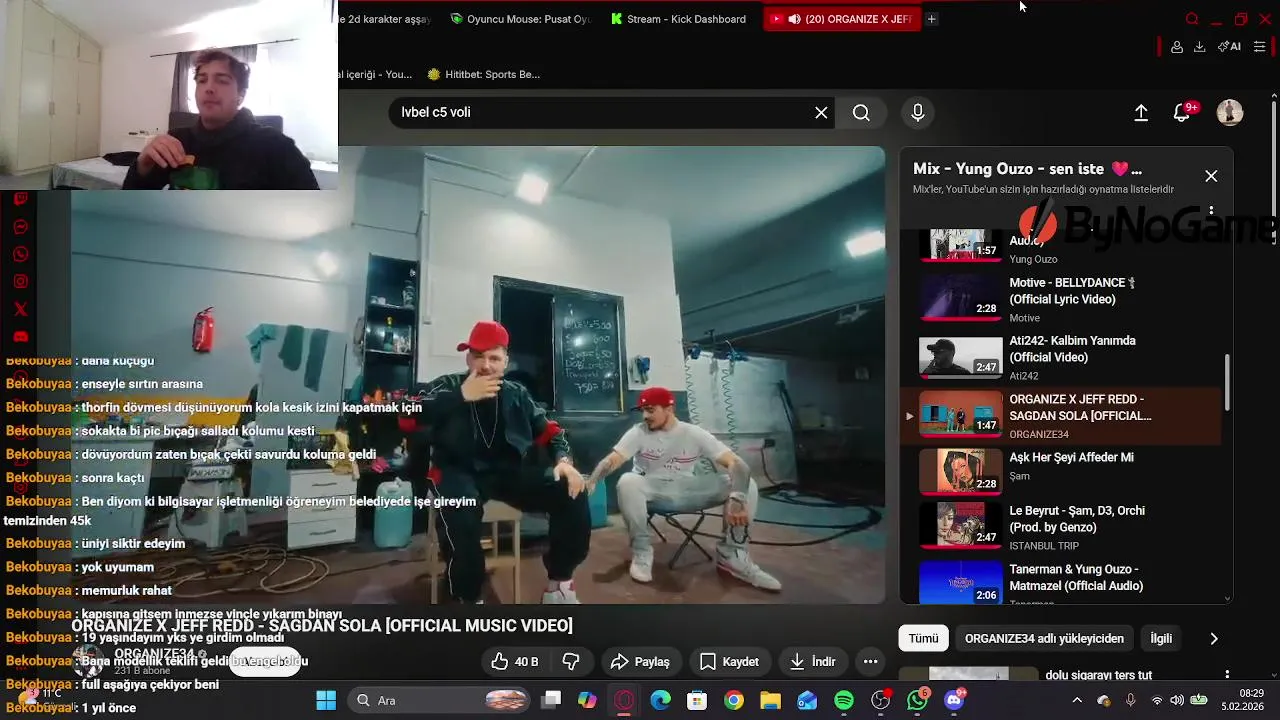
Task: Switch to 'Stream - Kick Dashboard' tab
Action: point(679,19)
